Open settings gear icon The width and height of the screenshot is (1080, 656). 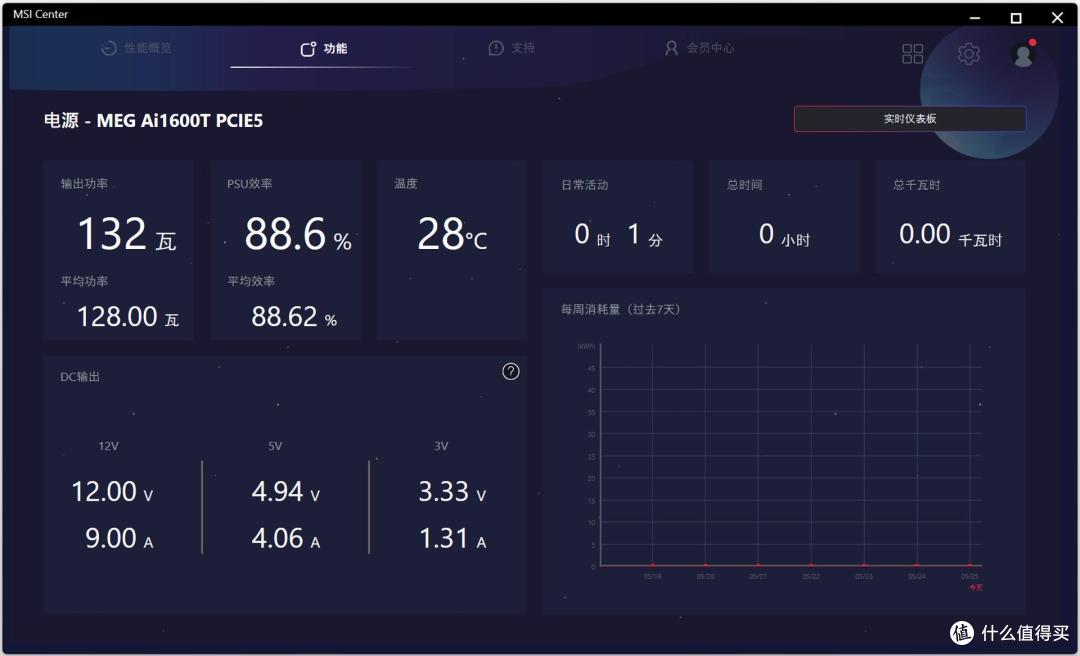click(x=968, y=54)
